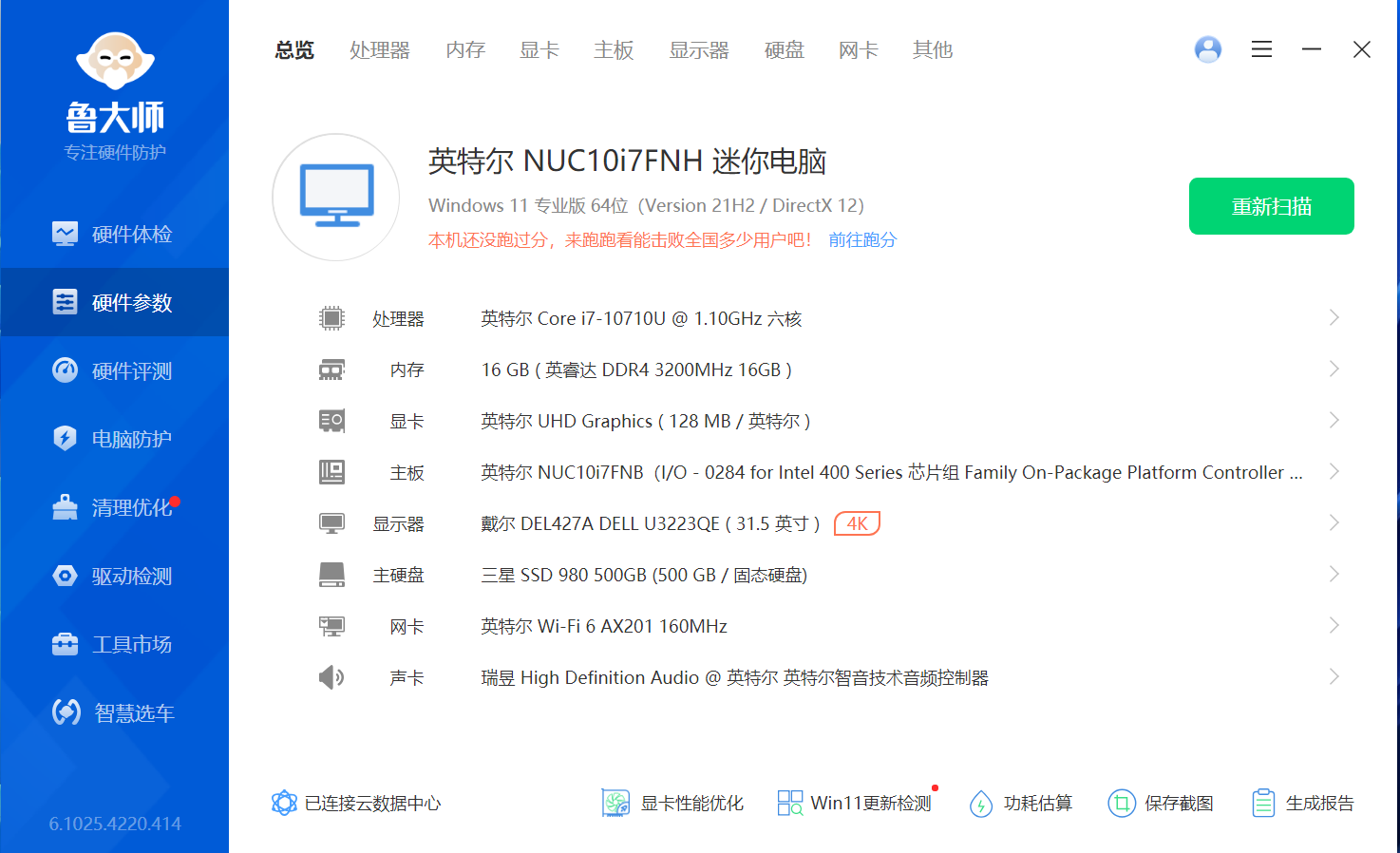Image resolution: width=1400 pixels, height=853 pixels.
Task: Open 功耗估算 tool
Action: (x=1021, y=804)
